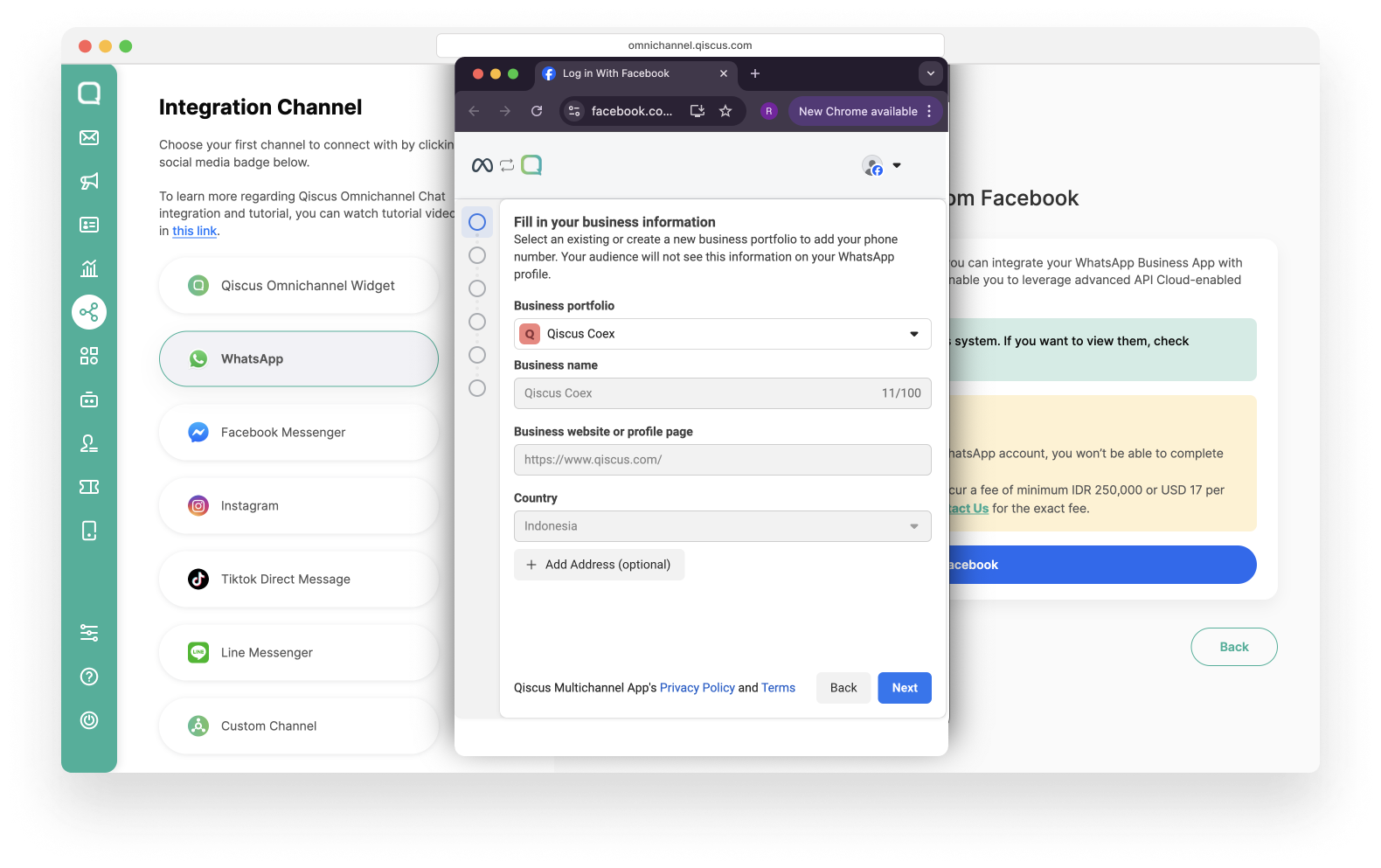Close the Log in With Facebook tab
The height and width of the screenshot is (868, 1381).
(x=724, y=73)
